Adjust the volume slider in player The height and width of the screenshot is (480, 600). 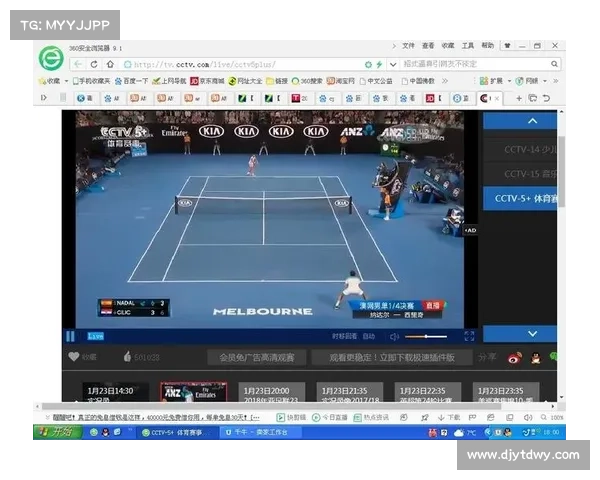[x=425, y=337]
